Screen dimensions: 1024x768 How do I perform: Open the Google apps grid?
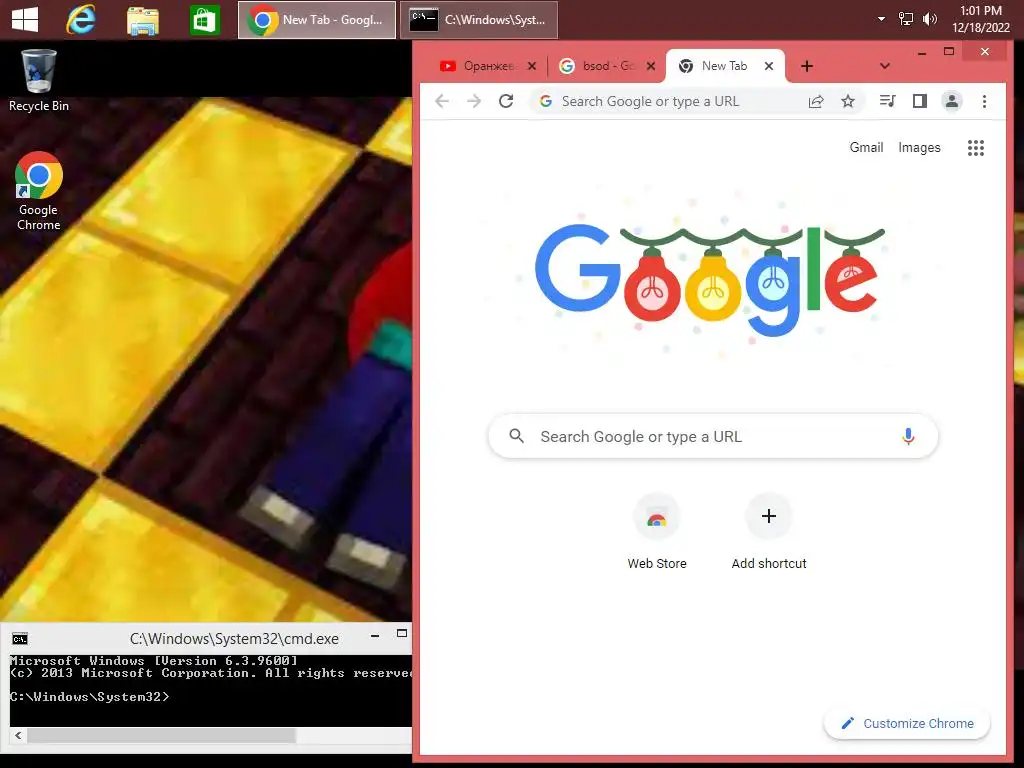tap(976, 148)
